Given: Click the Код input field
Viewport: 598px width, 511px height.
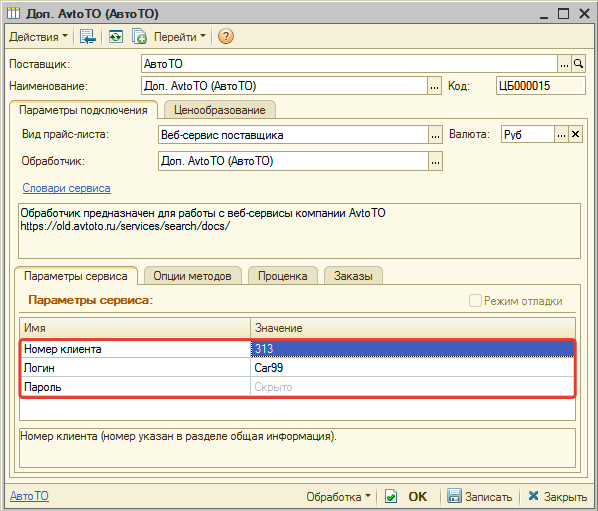Looking at the screenshot, I should coord(540,86).
